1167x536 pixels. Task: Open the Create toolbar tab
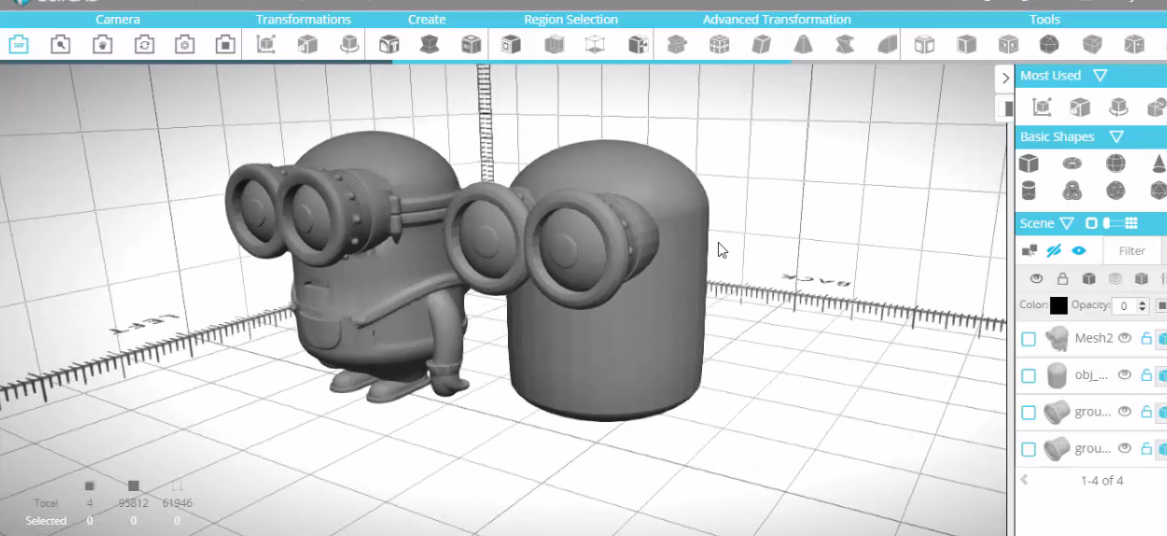tap(426, 19)
